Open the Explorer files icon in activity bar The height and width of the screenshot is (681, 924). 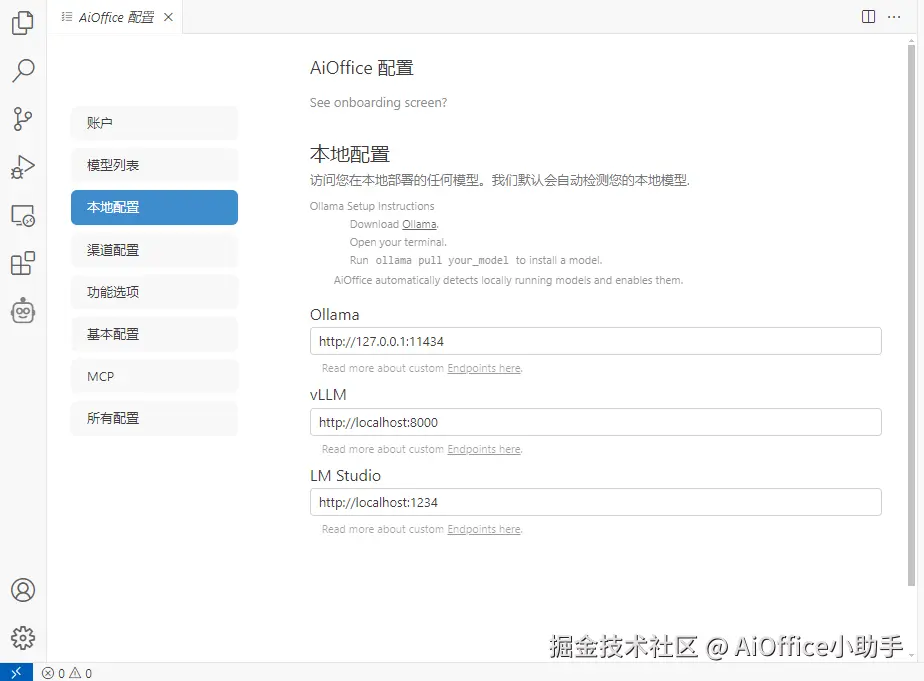pos(23,23)
